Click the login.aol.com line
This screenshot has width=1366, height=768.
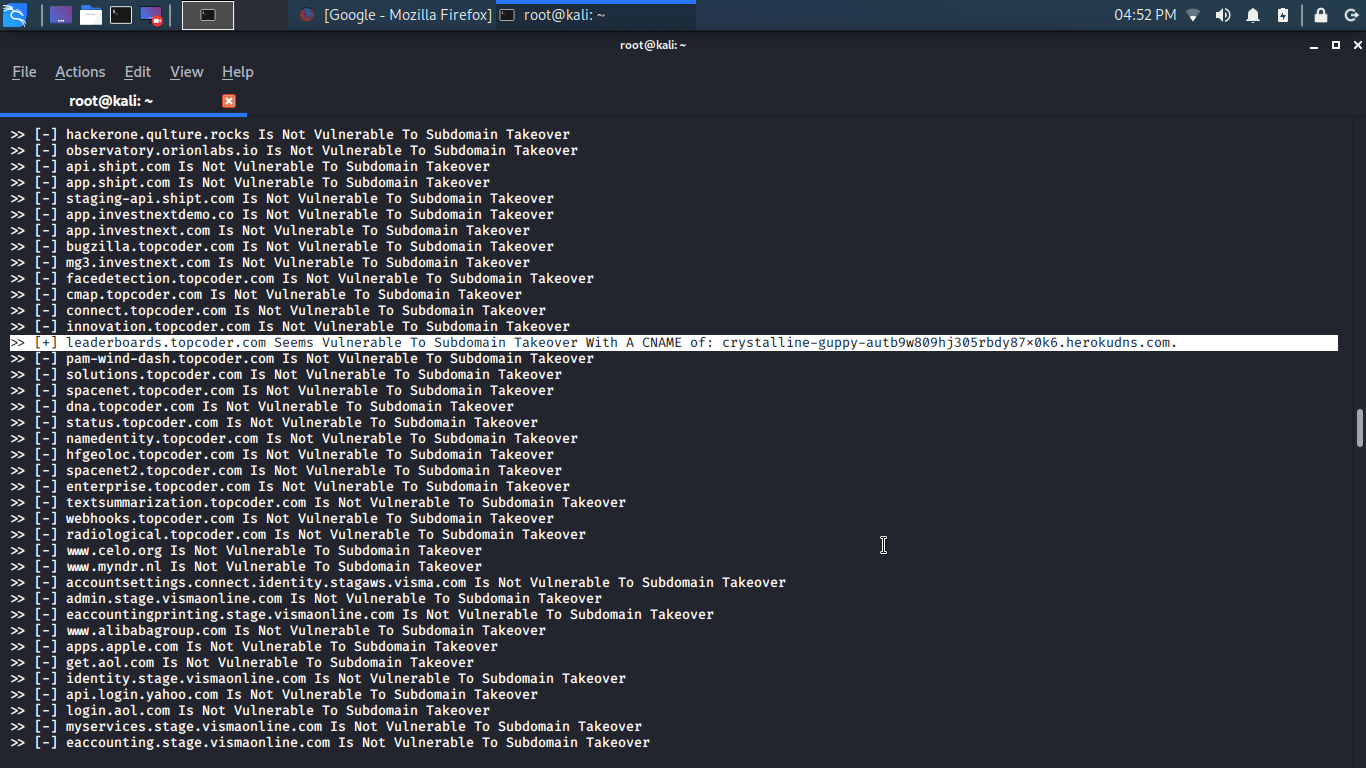point(250,710)
